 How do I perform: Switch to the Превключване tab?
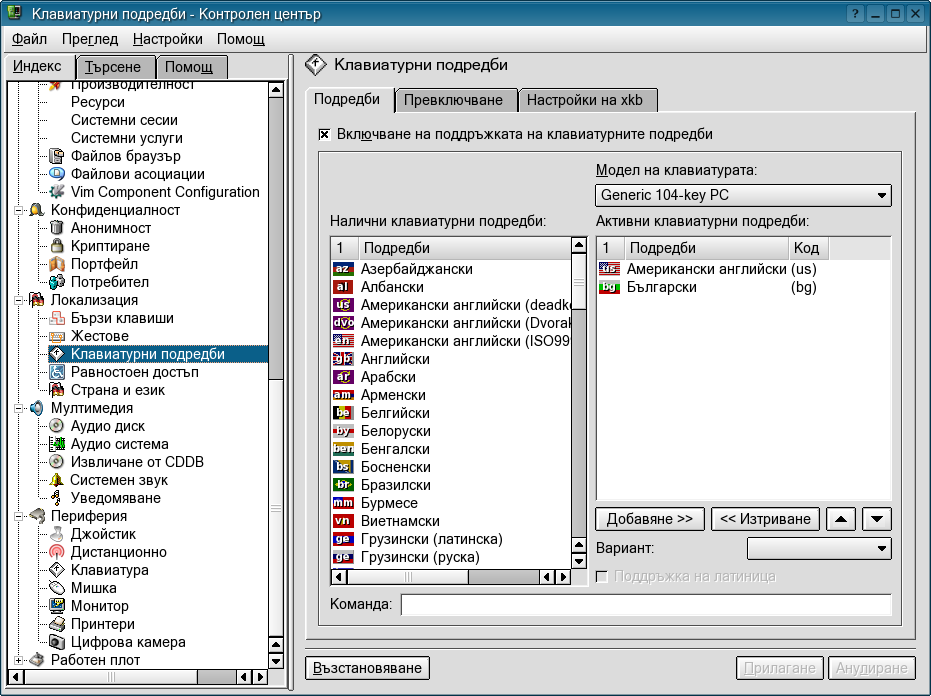click(457, 100)
